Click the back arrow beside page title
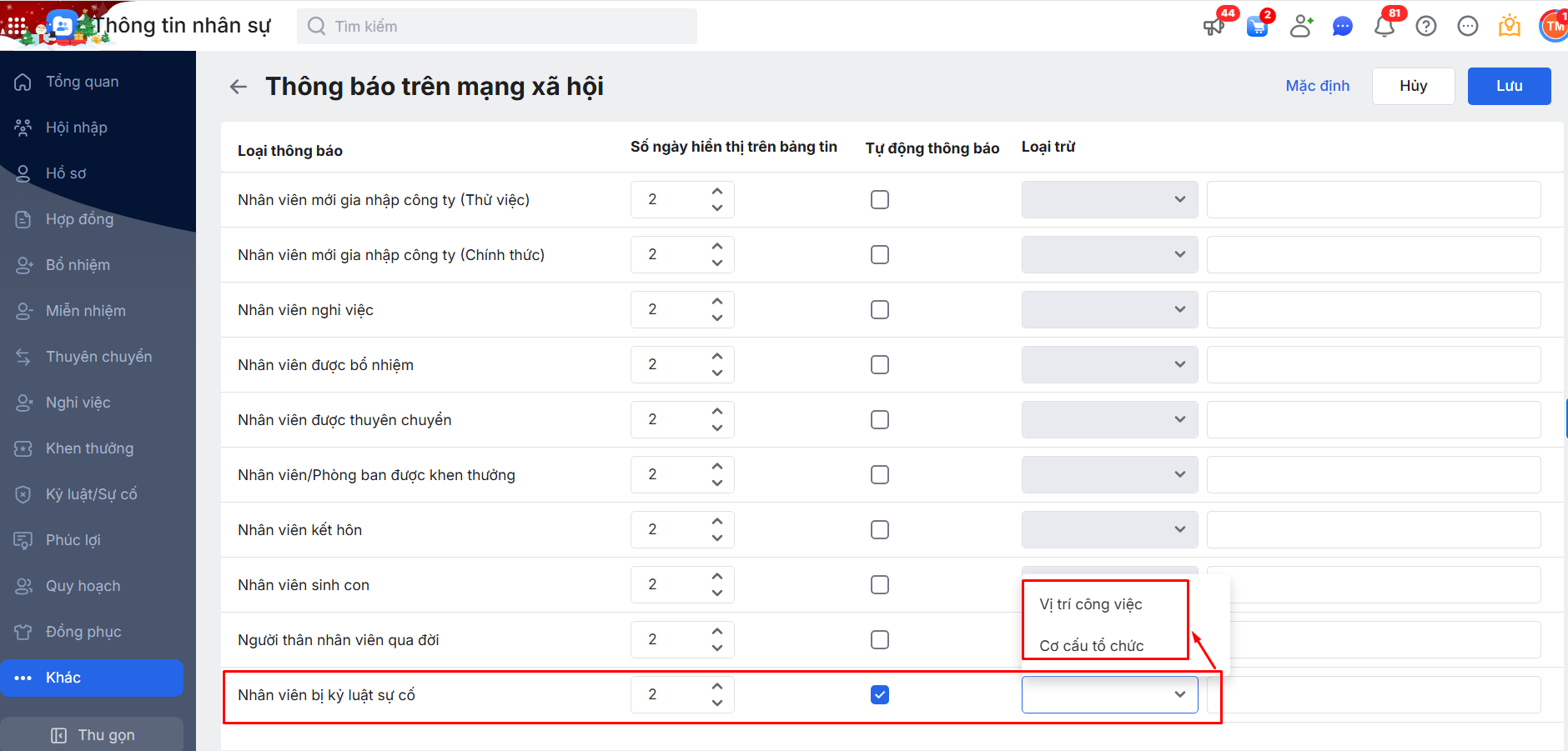The image size is (1568, 751). coord(239,87)
